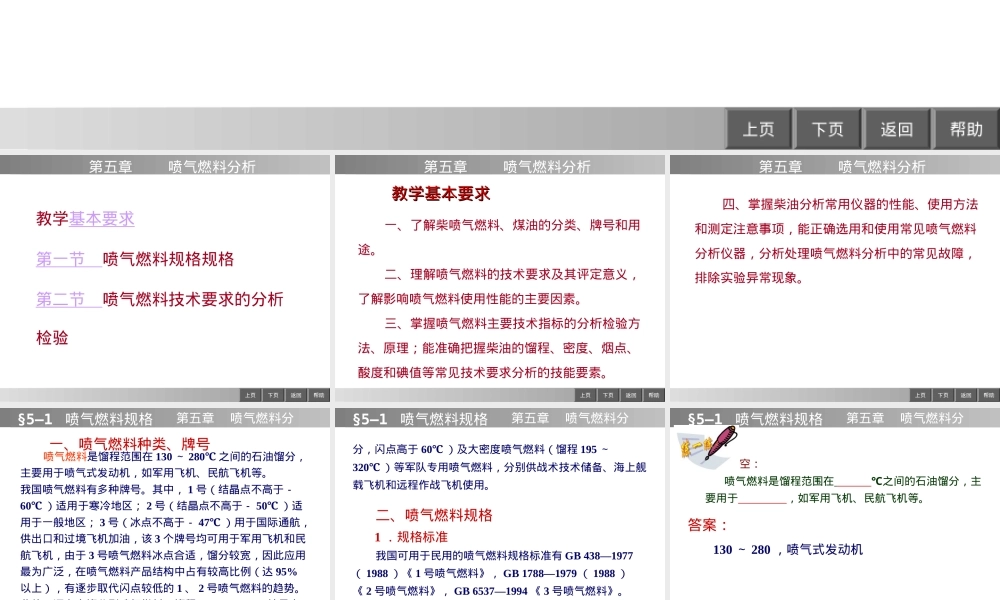The image size is (1000, 600).
Task: Click small 帮助 button on 教学基本要求 slide
Action: click(654, 395)
